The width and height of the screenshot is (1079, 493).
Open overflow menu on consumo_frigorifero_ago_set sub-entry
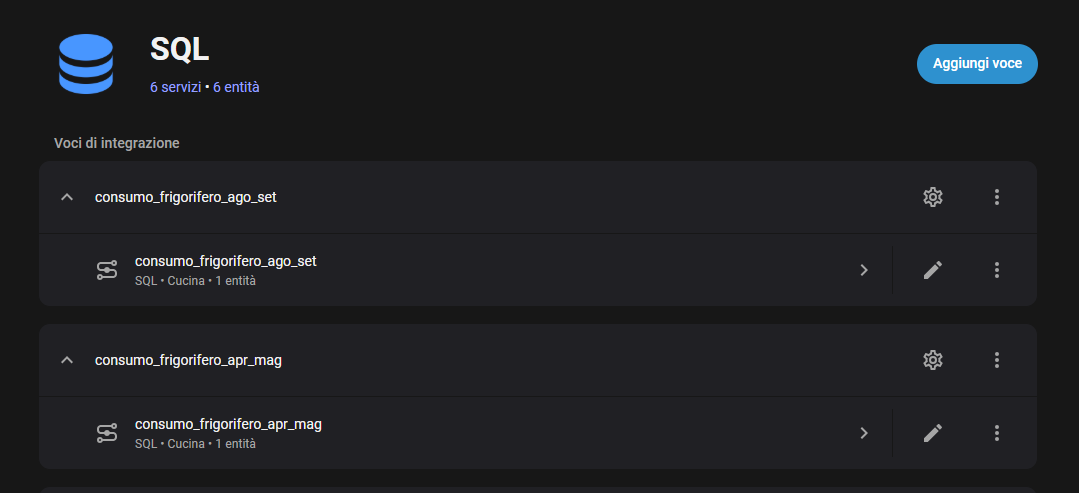[x=997, y=270]
